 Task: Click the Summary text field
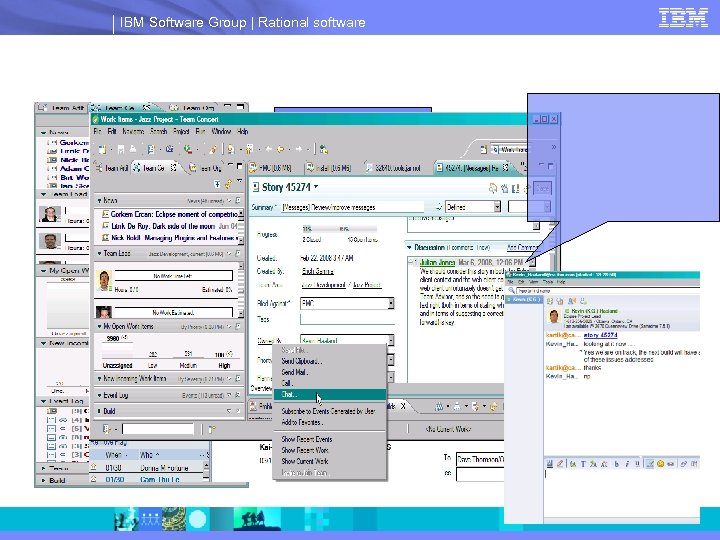click(x=351, y=207)
